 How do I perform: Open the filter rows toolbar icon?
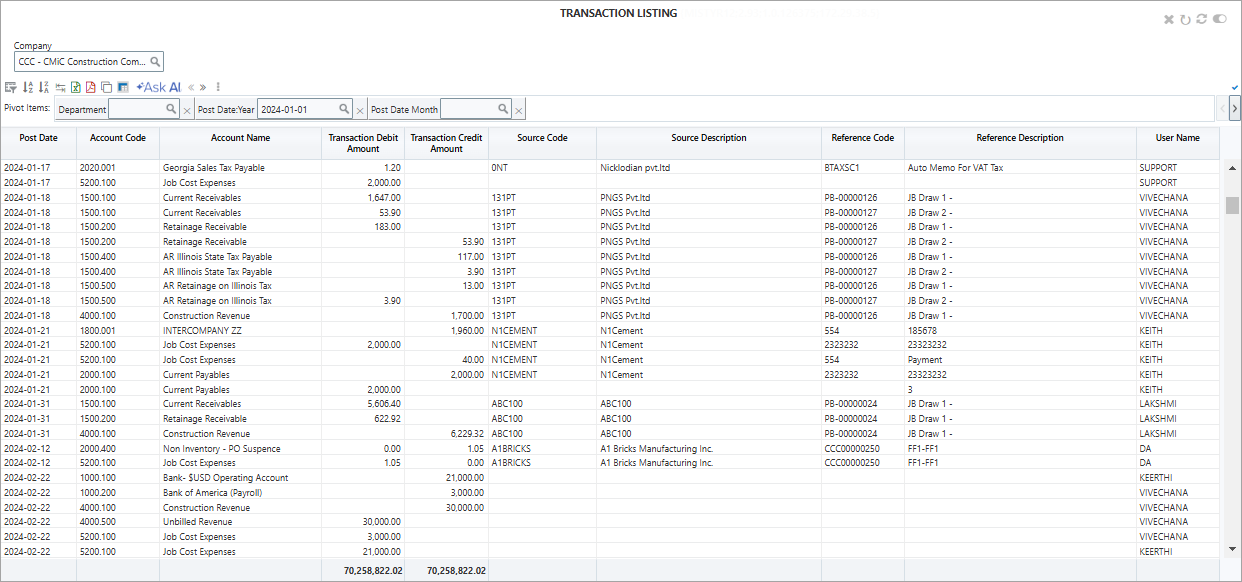[x=11, y=87]
